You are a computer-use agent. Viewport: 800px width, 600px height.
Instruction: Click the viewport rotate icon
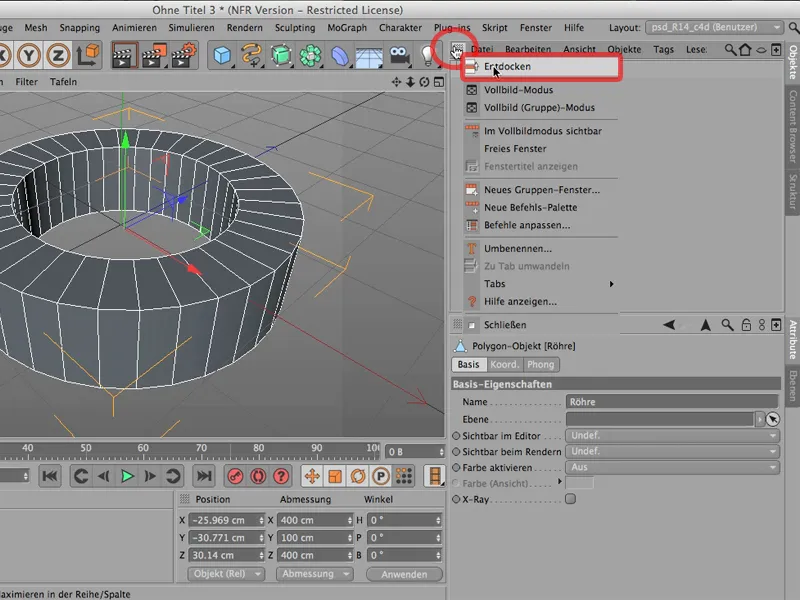click(424, 82)
